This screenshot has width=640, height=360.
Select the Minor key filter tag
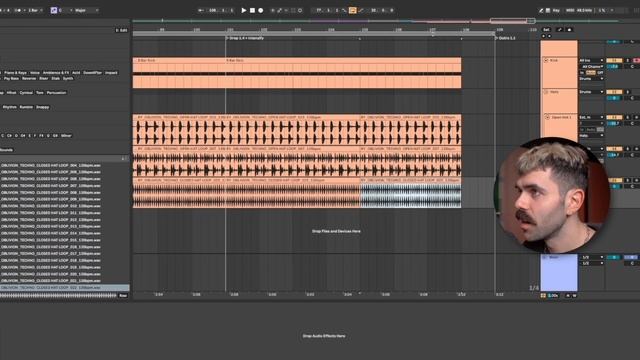pos(66,136)
